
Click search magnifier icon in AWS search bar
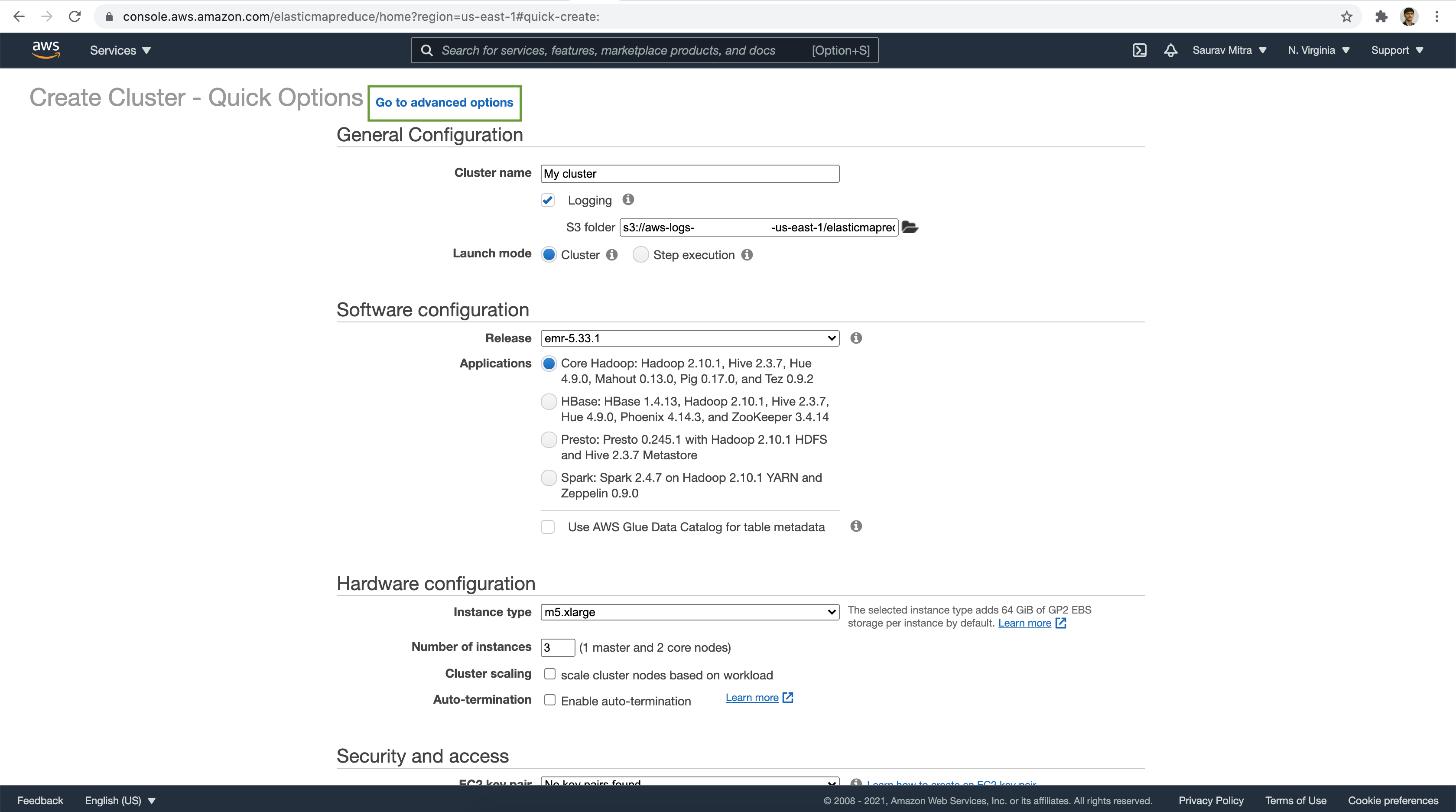pyautogui.click(x=427, y=50)
